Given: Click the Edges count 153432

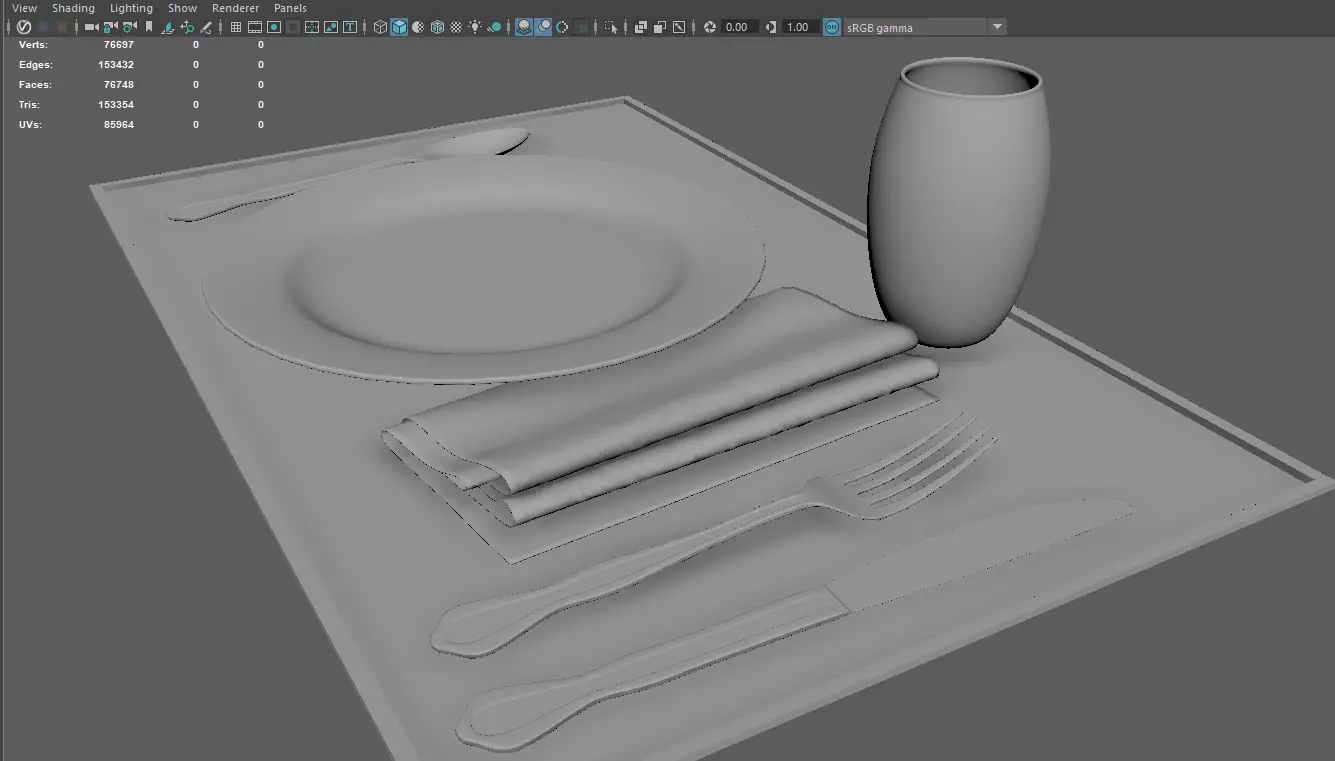Looking at the screenshot, I should click(x=115, y=65).
